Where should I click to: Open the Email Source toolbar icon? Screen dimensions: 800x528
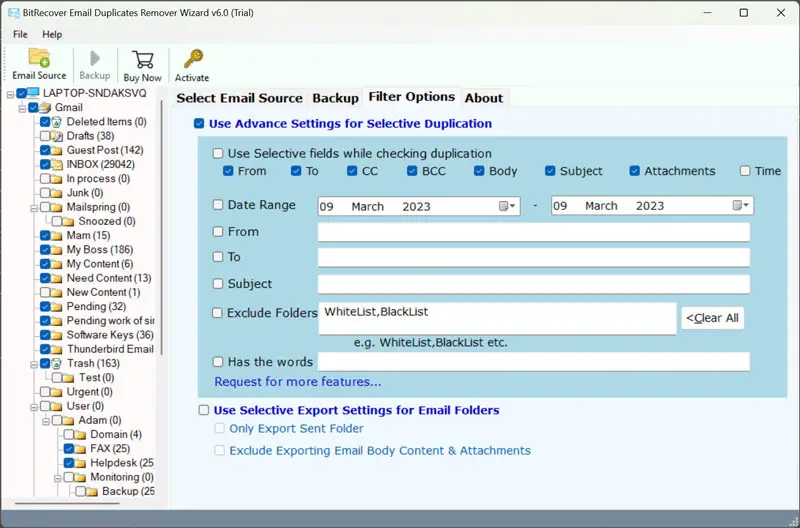click(39, 57)
